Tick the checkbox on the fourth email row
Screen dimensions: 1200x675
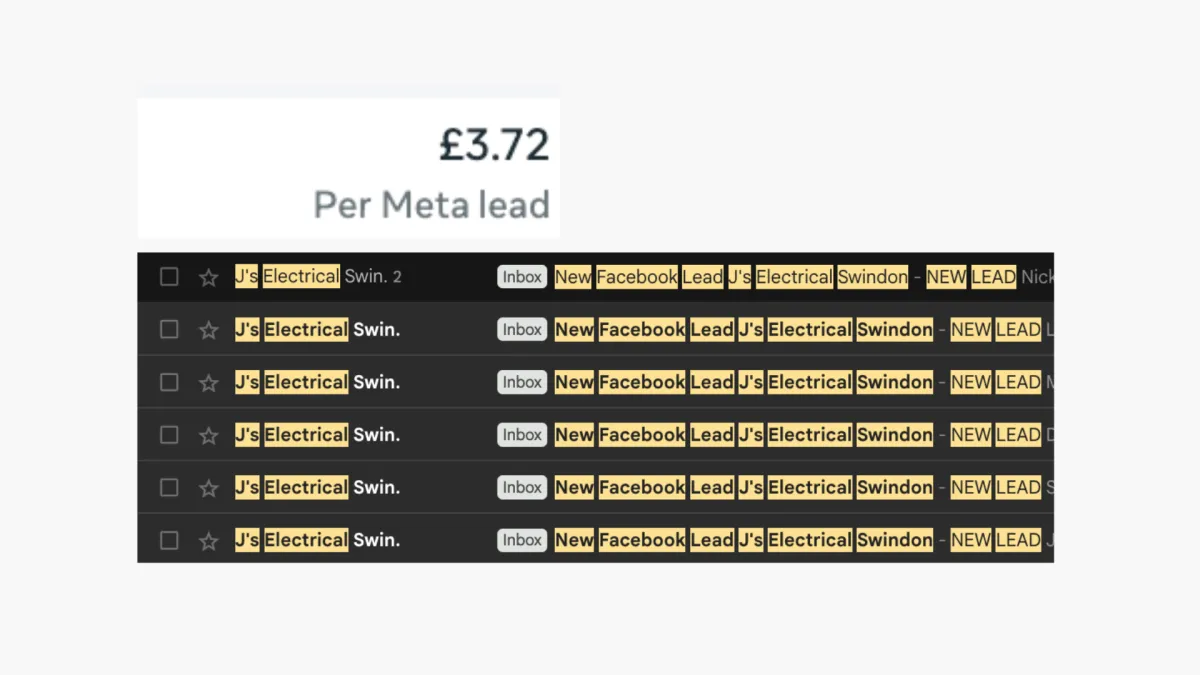click(x=169, y=435)
